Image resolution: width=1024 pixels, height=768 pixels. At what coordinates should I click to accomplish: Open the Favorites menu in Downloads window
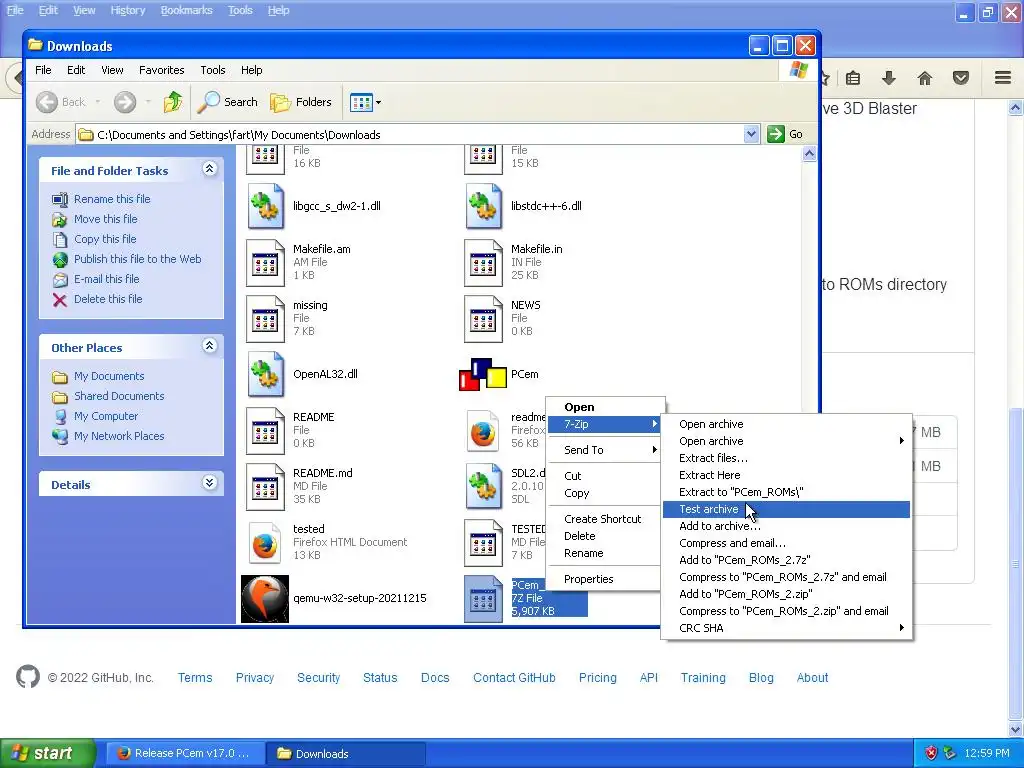(x=161, y=70)
